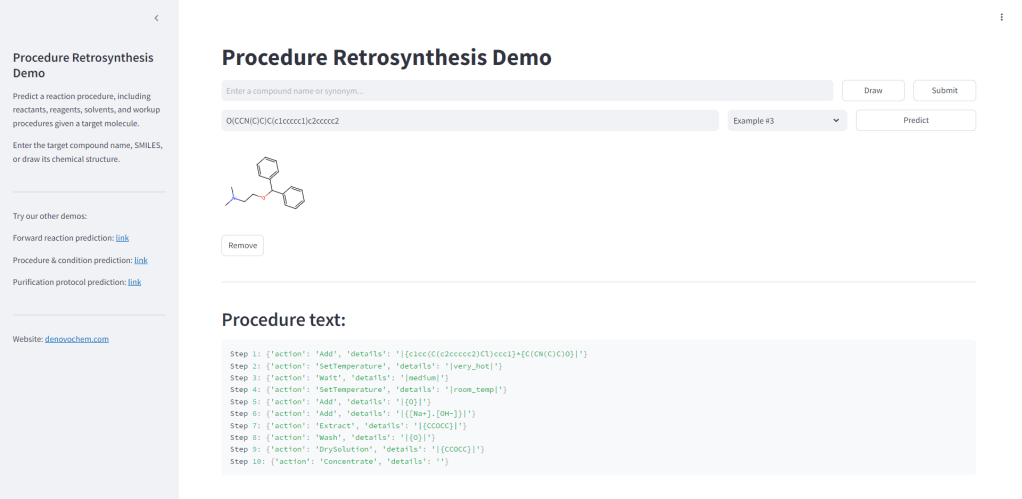Open the three-dot options menu
Image resolution: width=1022 pixels, height=499 pixels.
click(1001, 17)
